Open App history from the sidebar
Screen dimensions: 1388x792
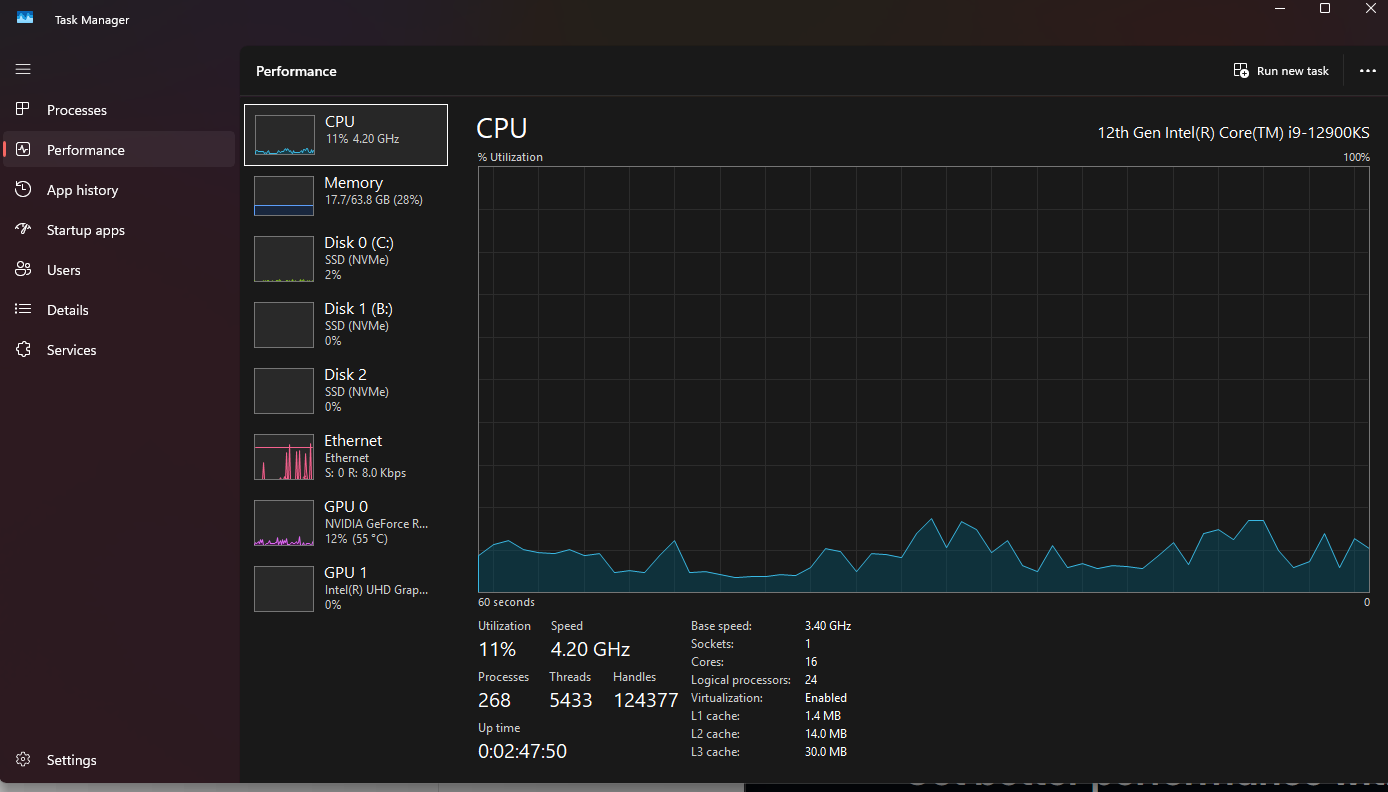(22, 189)
